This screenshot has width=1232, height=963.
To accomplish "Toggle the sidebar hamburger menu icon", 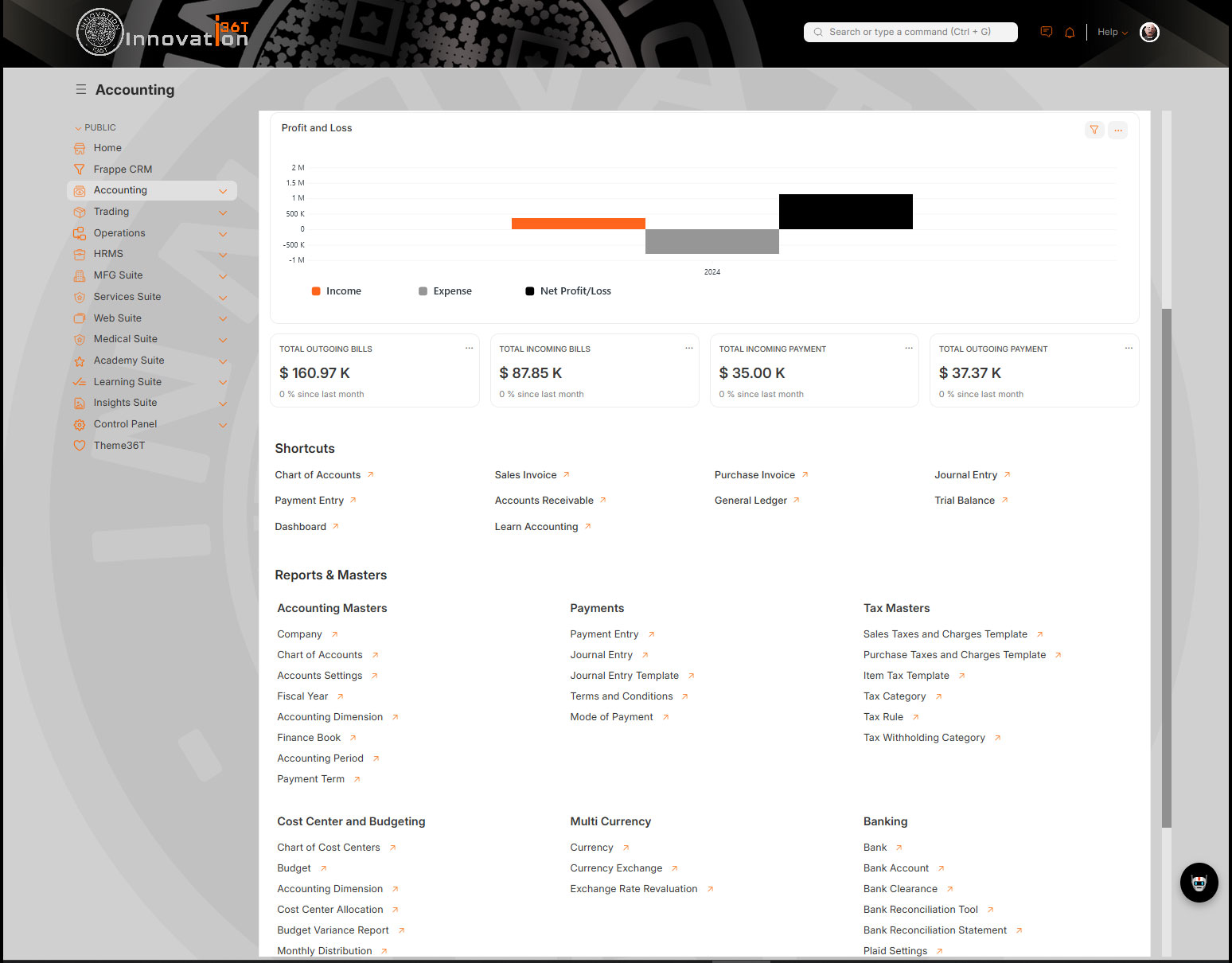I will coord(81,90).
